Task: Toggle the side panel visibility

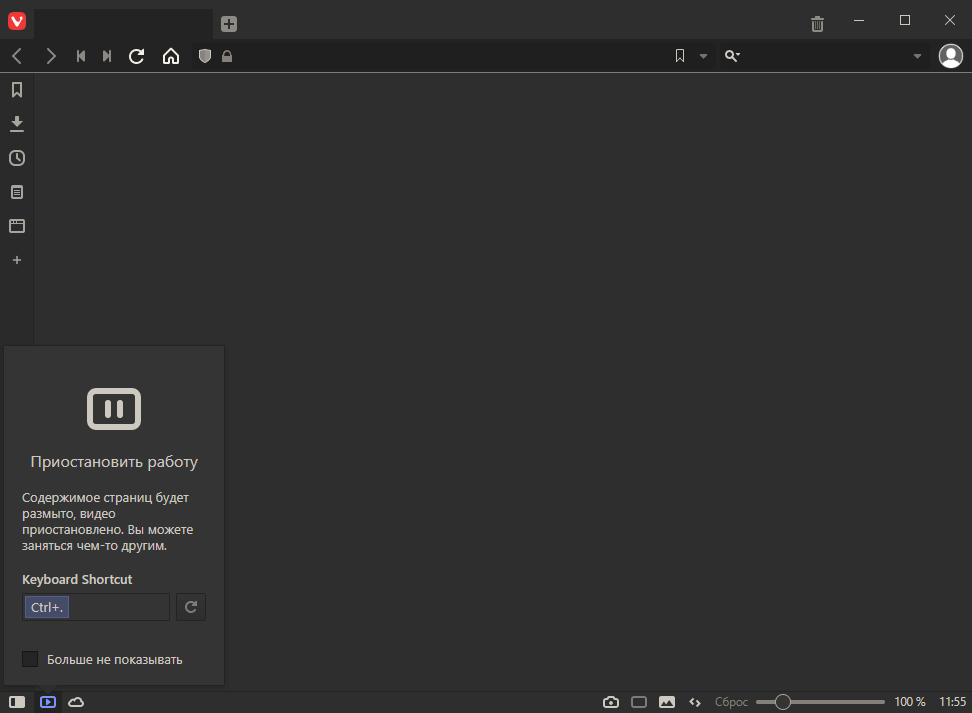Action: click(x=17, y=702)
